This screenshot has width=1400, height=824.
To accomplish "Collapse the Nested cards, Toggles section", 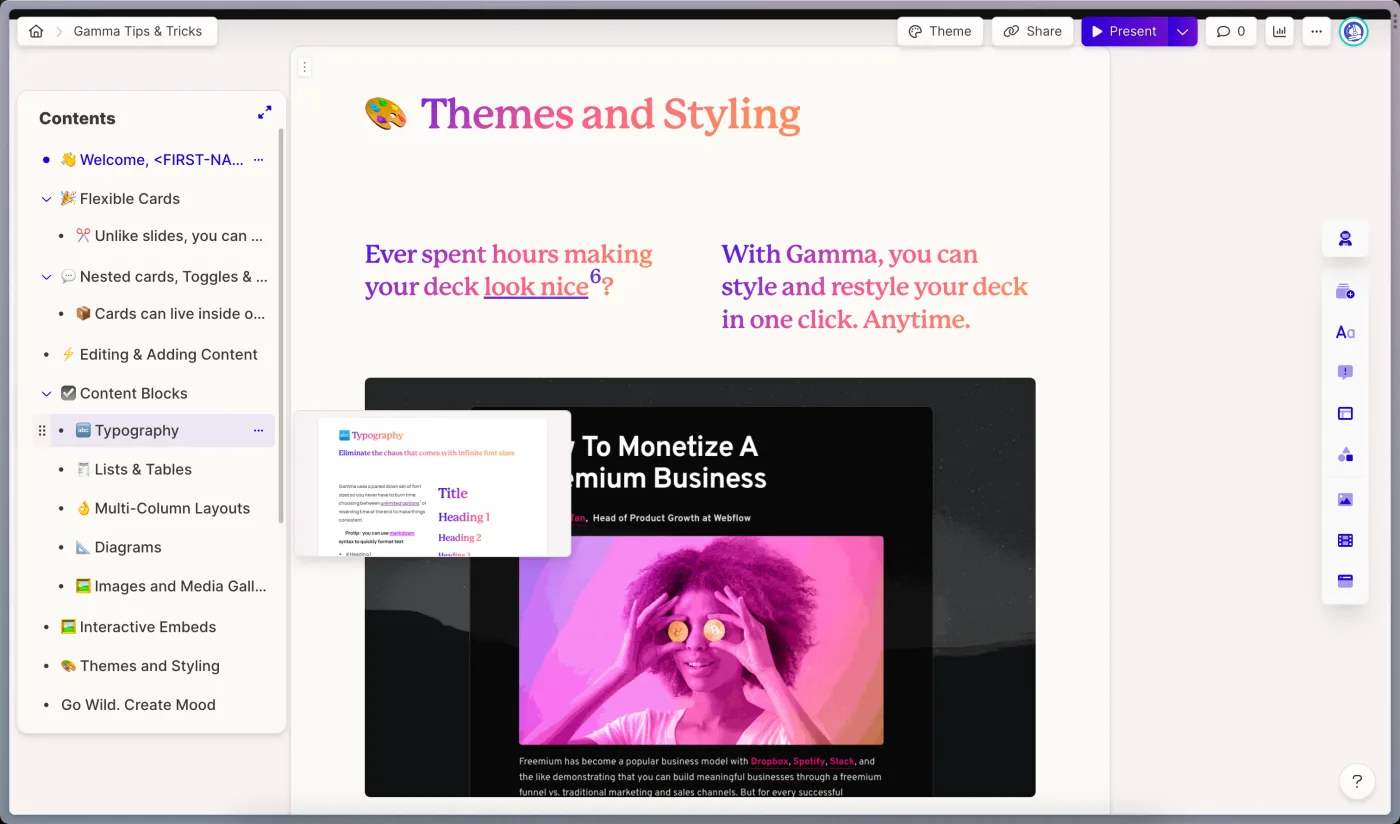I will [x=46, y=277].
